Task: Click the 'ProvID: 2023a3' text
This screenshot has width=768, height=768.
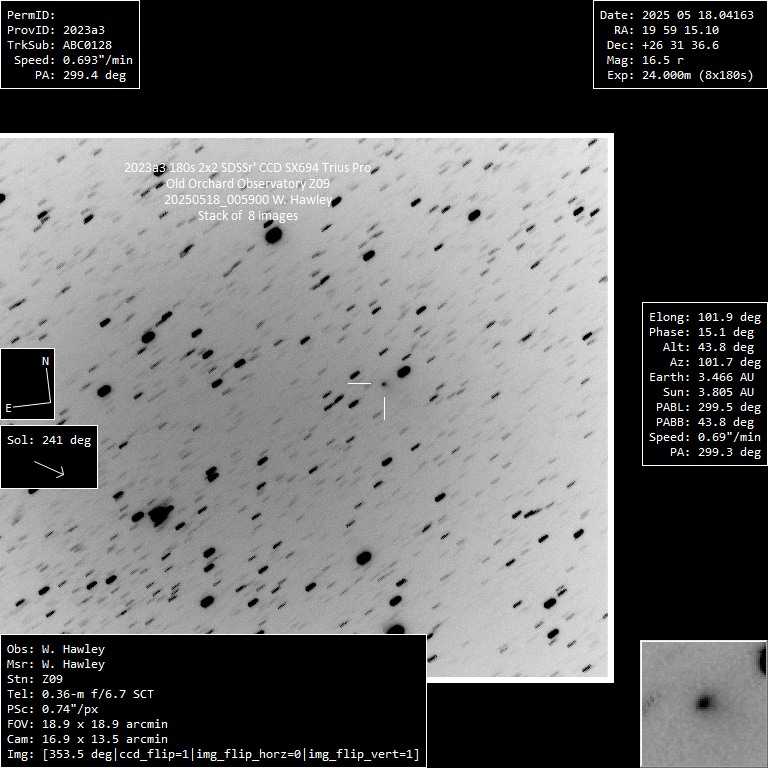Action: pos(56,30)
